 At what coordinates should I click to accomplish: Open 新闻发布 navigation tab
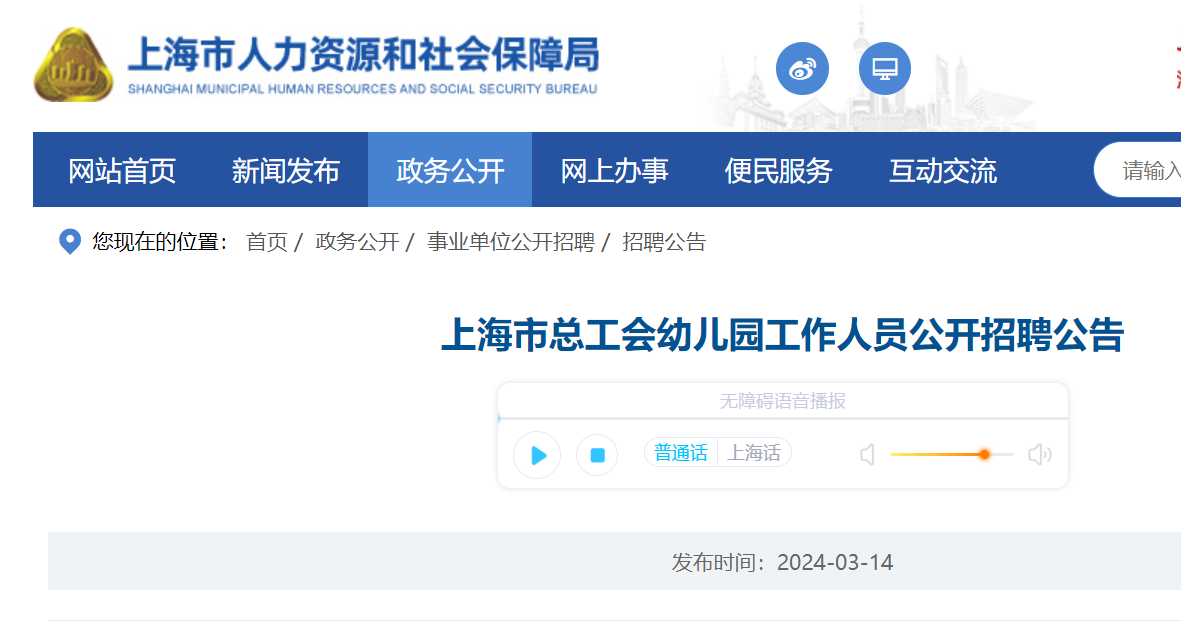pos(285,170)
